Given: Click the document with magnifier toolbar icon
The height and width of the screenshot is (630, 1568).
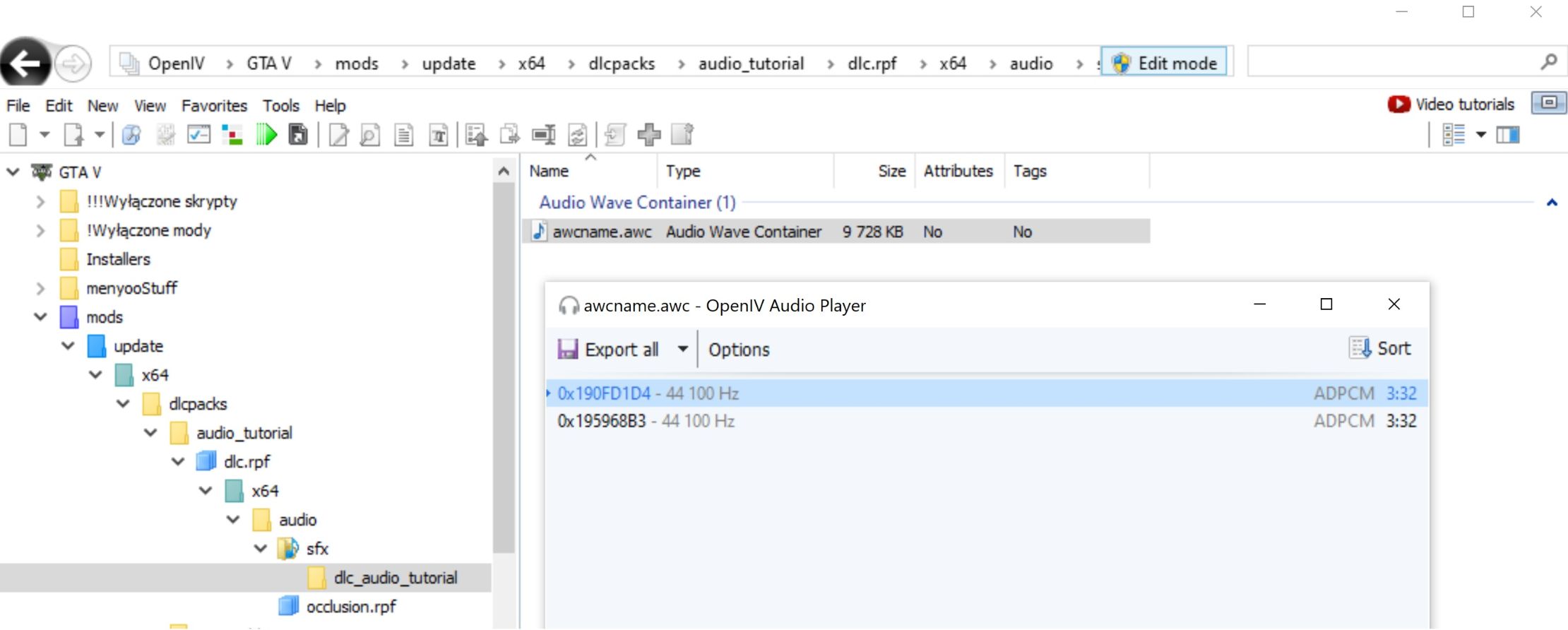Looking at the screenshot, I should pyautogui.click(x=369, y=134).
